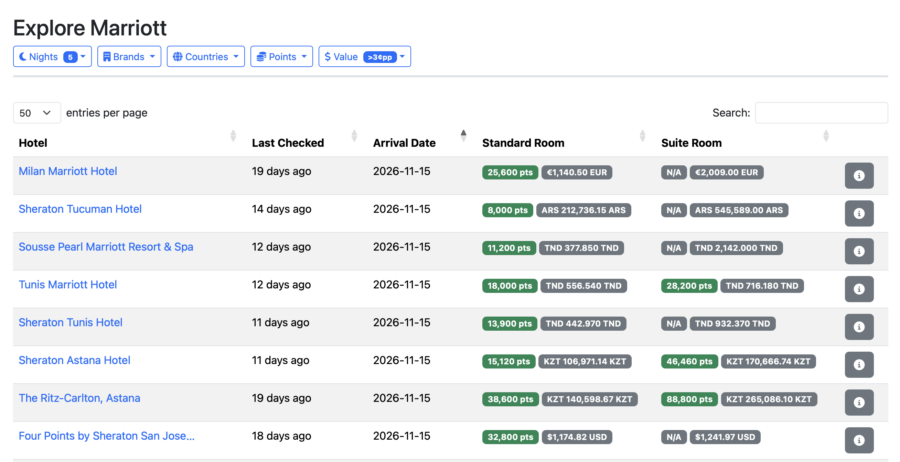
Task: Click the ARS 212,736.15 ARS price badge
Action: pos(584,210)
